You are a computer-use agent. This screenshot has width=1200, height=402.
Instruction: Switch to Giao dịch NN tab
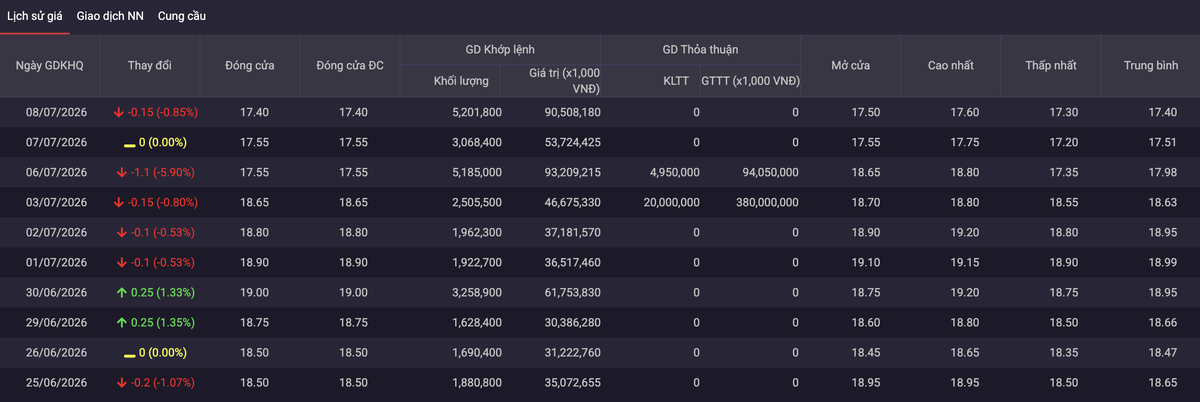110,16
